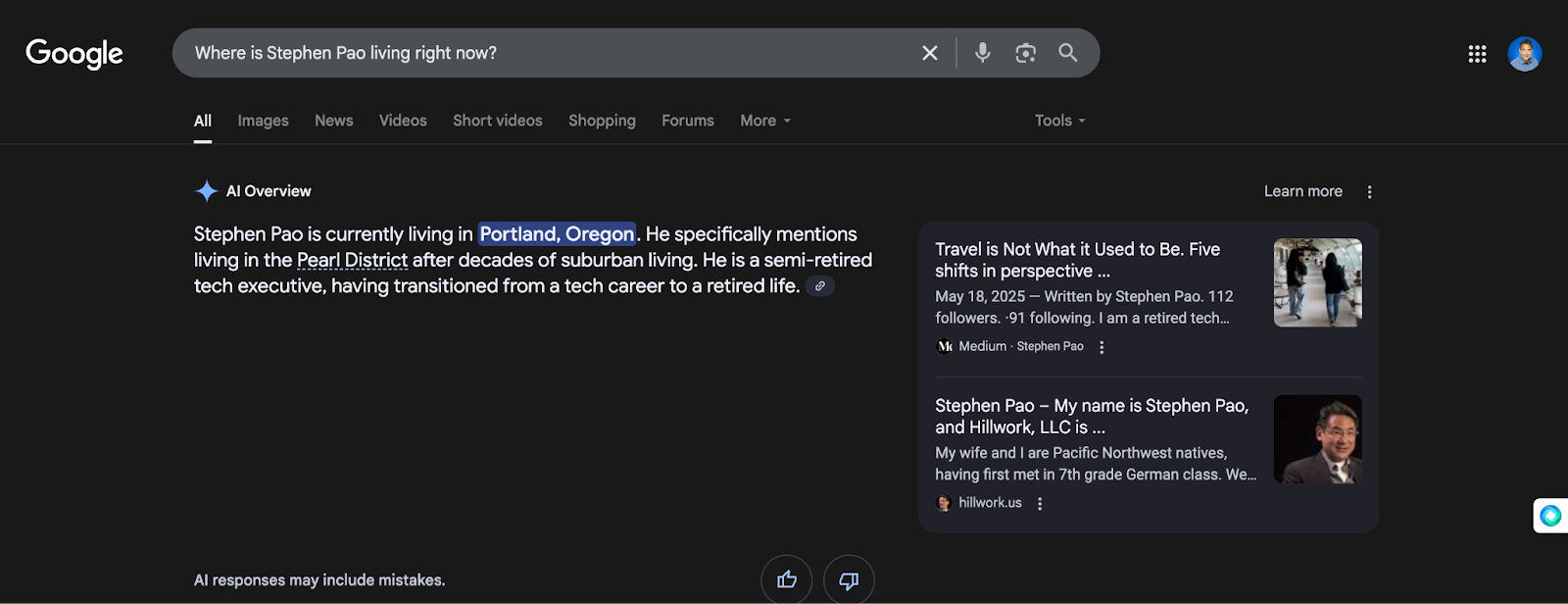The width and height of the screenshot is (1568, 604).
Task: Open AI Overview source link chip
Action: point(820,286)
